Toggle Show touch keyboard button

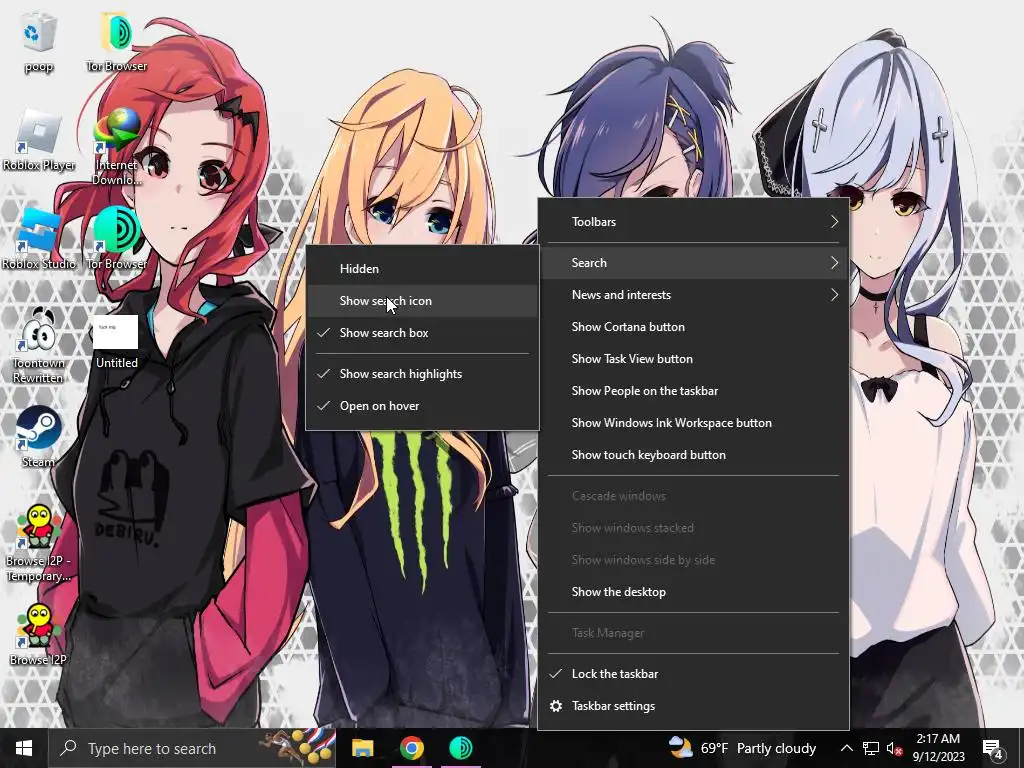point(693,455)
